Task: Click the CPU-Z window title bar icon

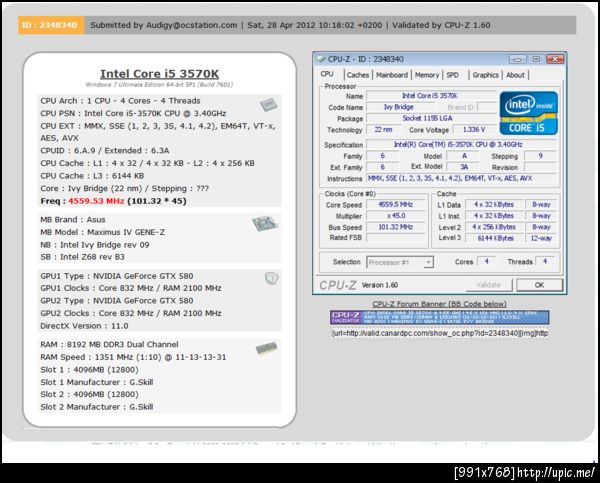Action: point(320,59)
